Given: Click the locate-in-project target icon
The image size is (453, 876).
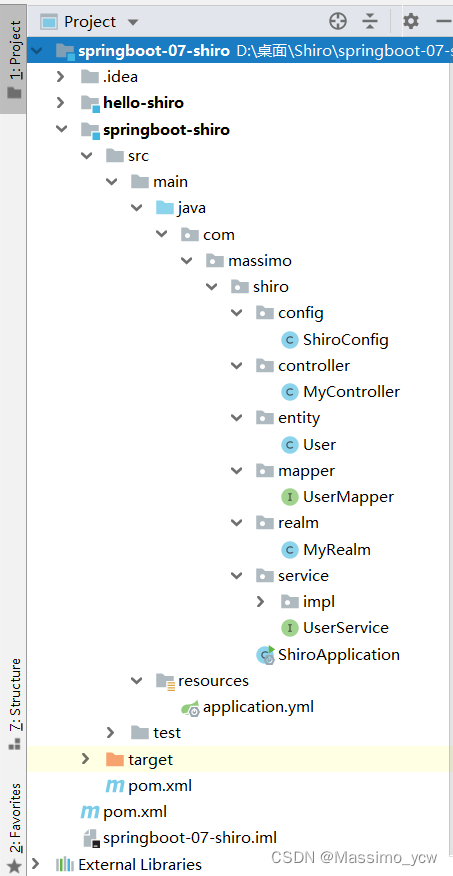Looking at the screenshot, I should tap(338, 22).
